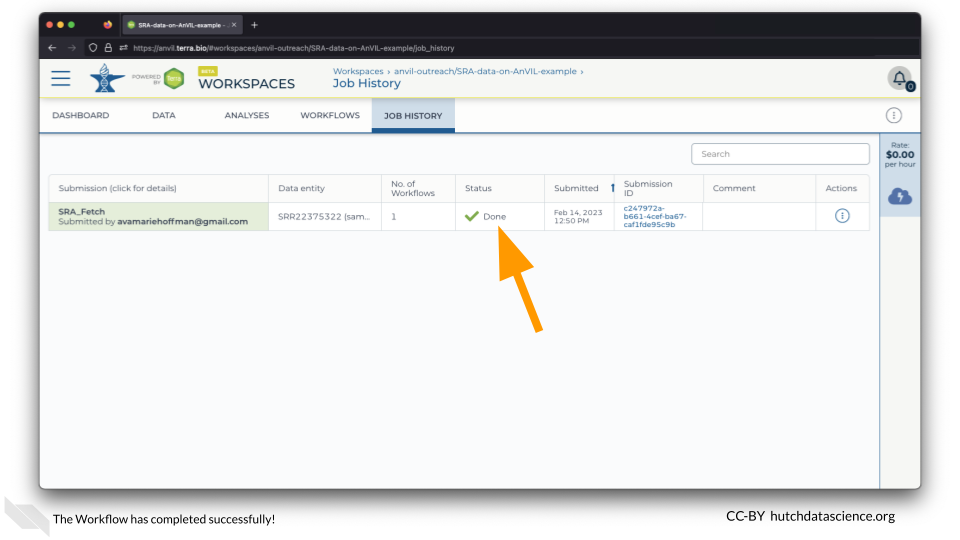Close the SRA-data-on-AnVIL browser tab
Screen dimensions: 960x540
tap(234, 25)
